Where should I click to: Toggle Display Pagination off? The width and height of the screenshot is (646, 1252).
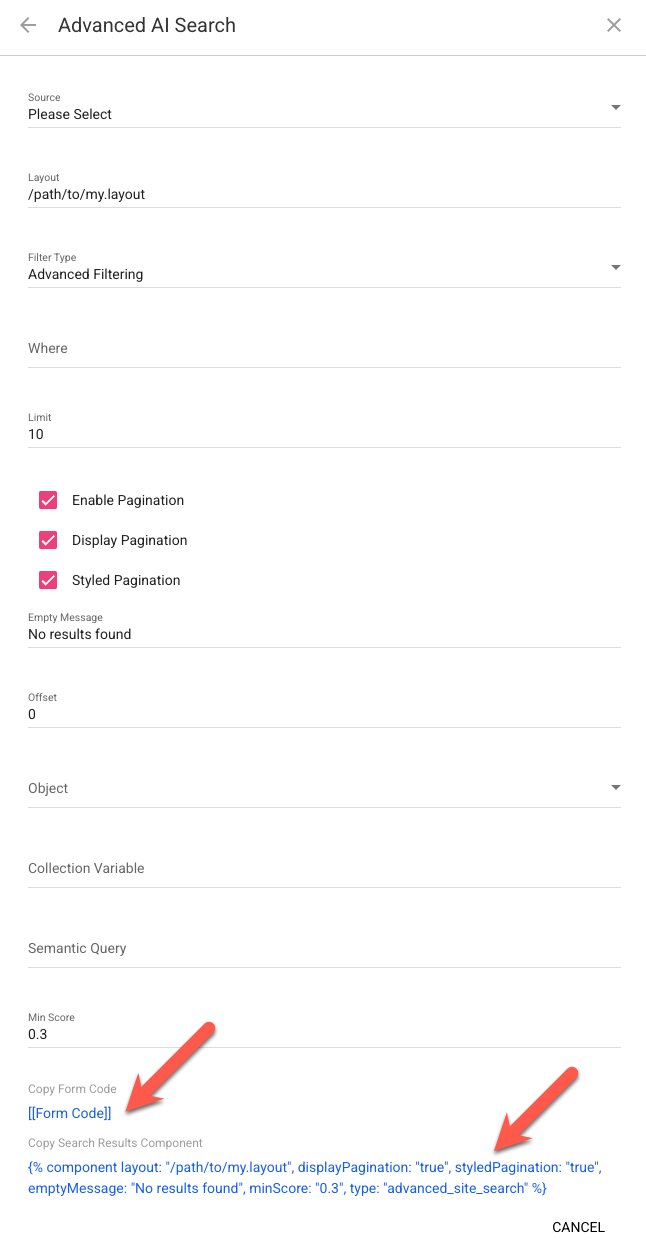(47, 540)
